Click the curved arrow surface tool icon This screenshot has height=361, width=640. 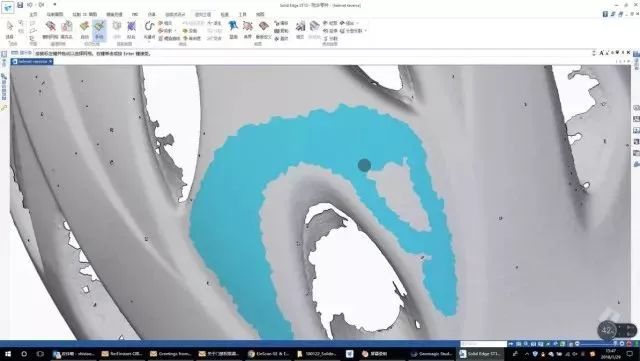[x=149, y=27]
